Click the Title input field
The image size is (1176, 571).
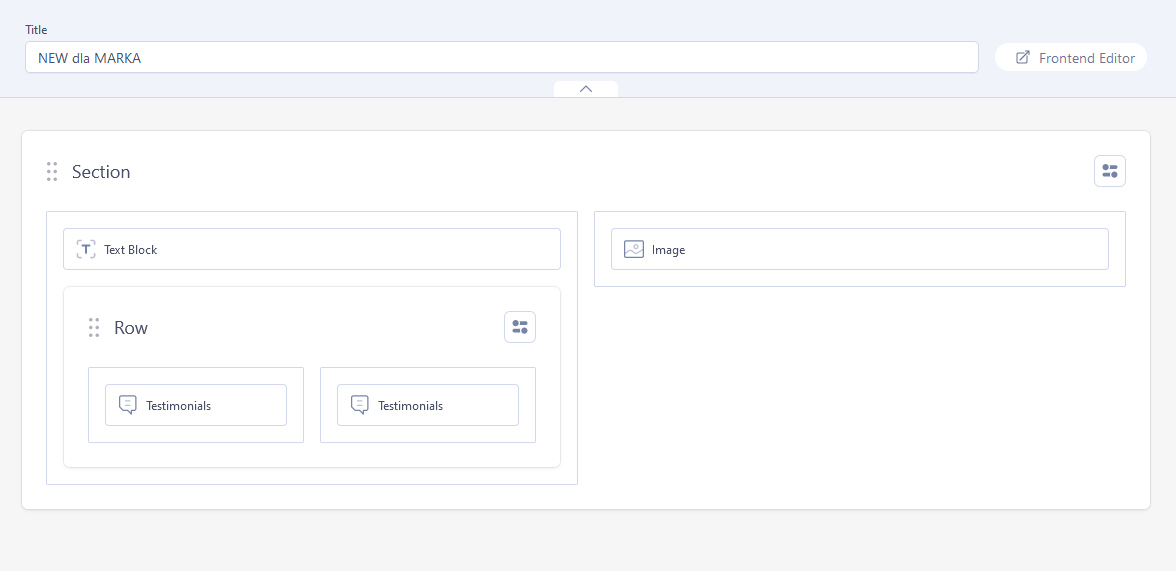click(x=500, y=58)
